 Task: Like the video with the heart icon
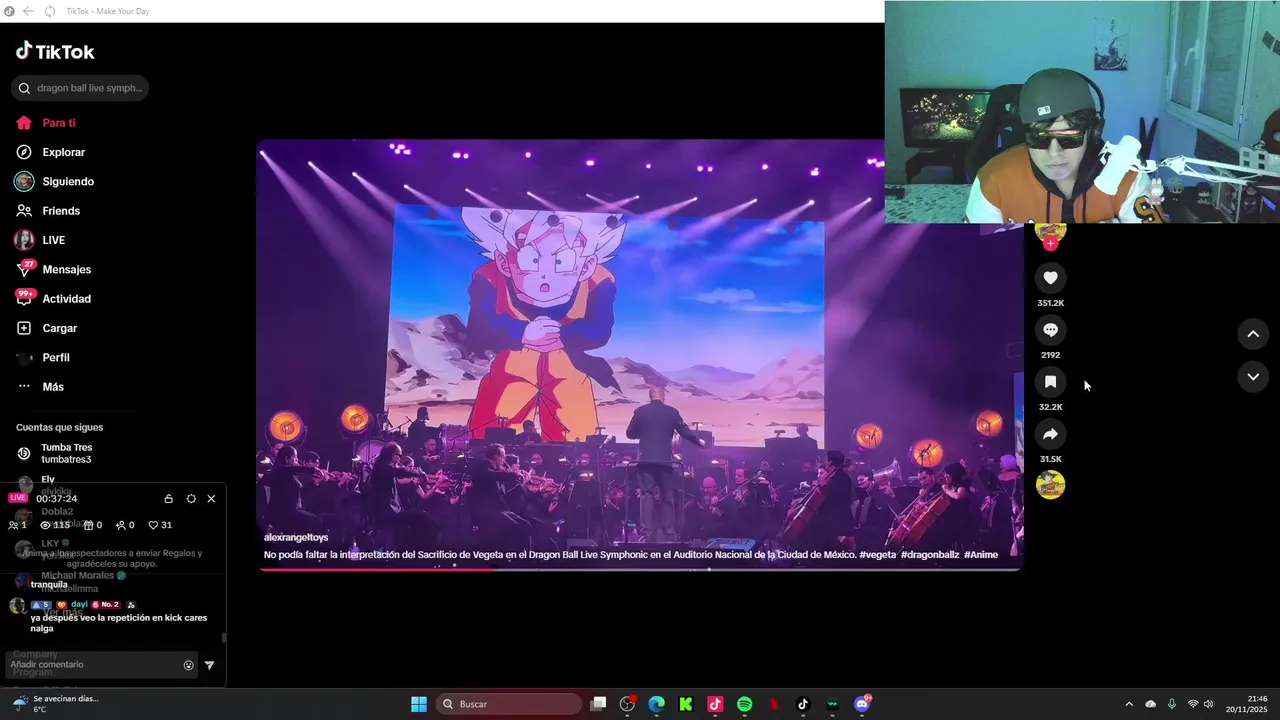[1050, 278]
